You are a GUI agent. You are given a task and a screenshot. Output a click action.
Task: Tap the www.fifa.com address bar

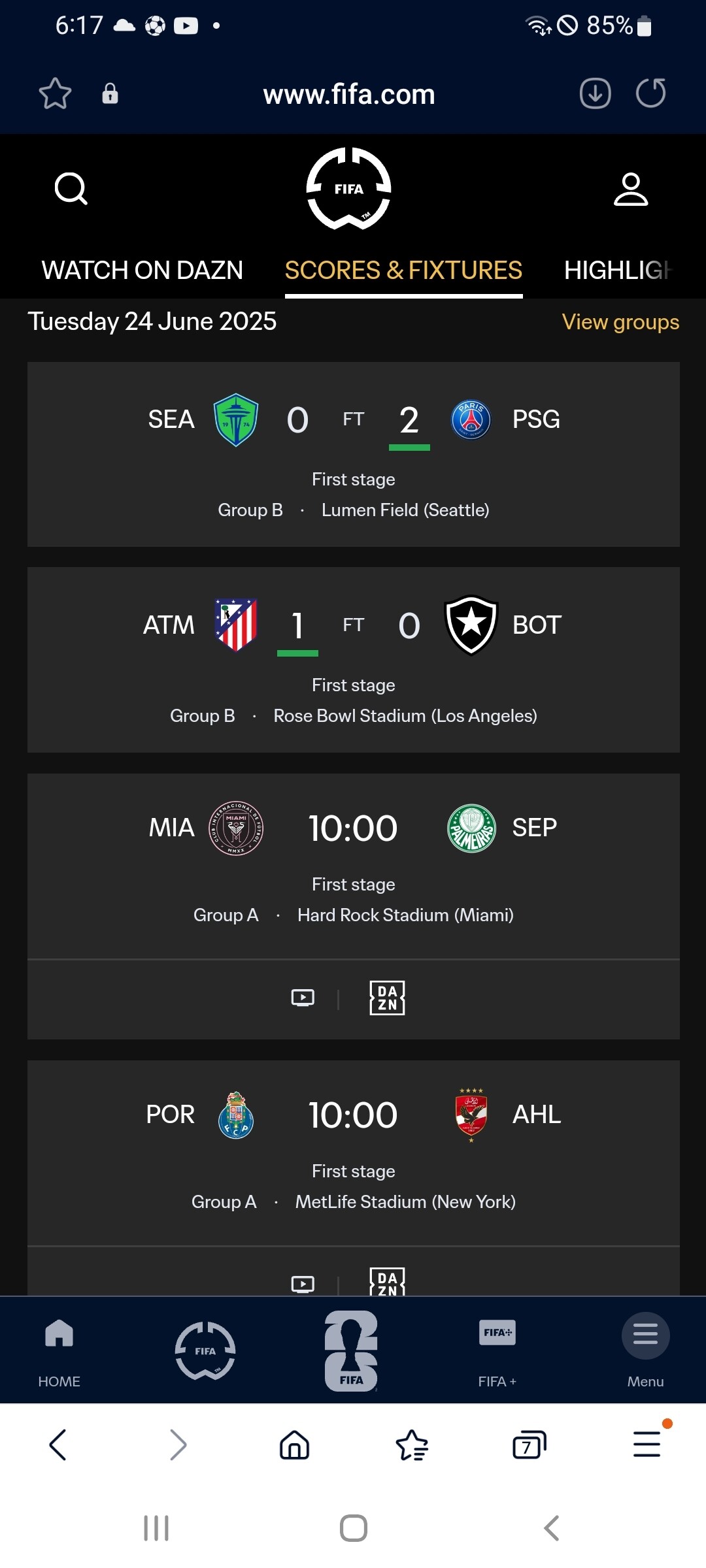[349, 95]
